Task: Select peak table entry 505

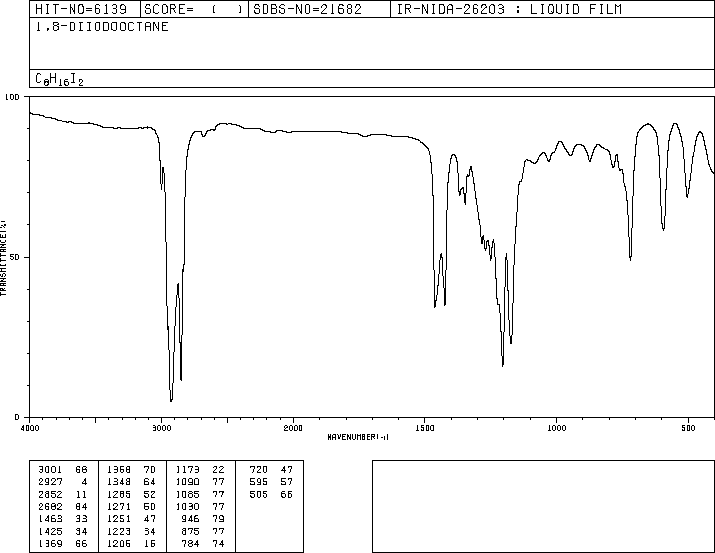Action: [x=259, y=495]
